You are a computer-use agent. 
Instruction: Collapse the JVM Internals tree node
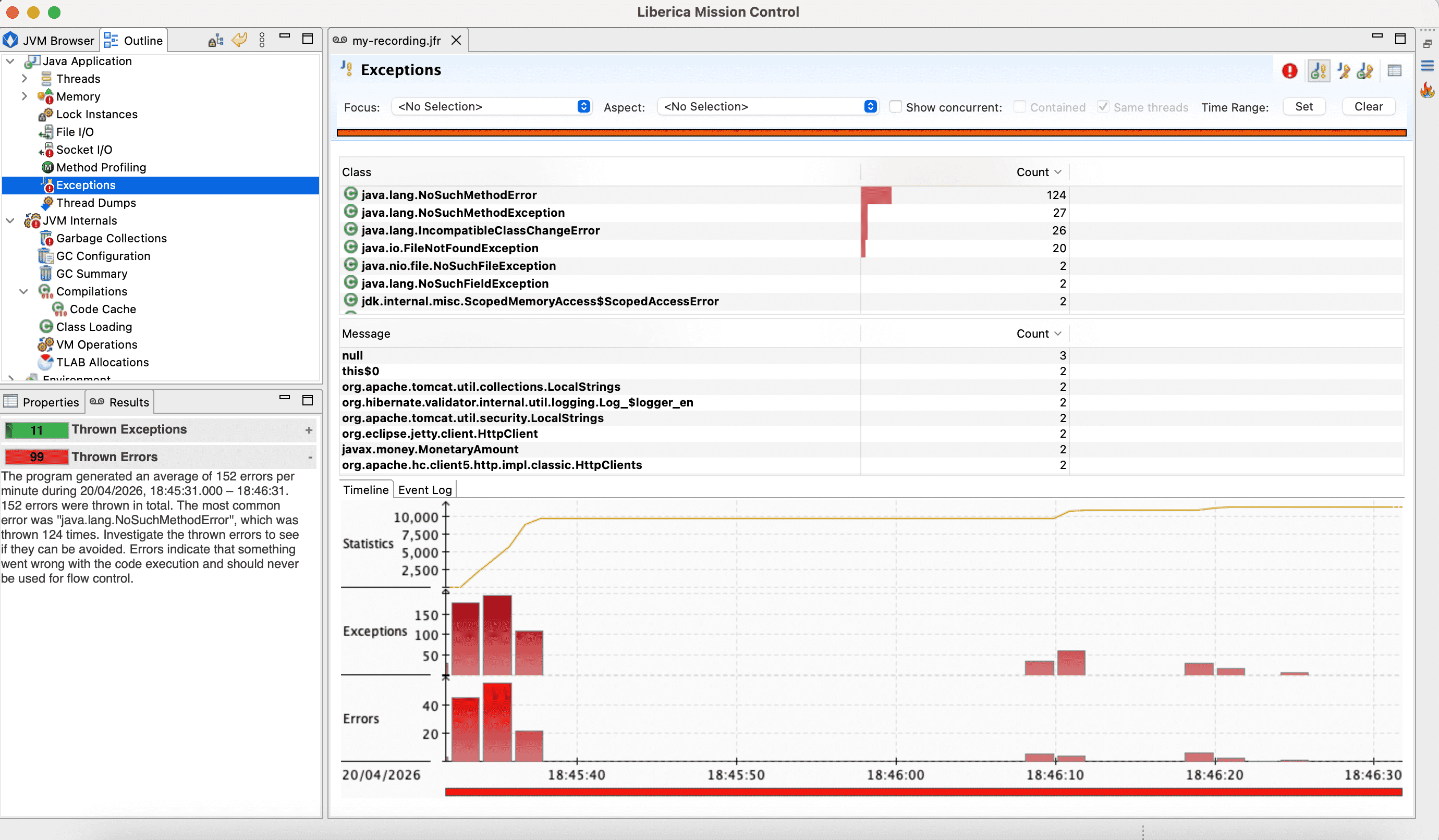click(x=10, y=220)
